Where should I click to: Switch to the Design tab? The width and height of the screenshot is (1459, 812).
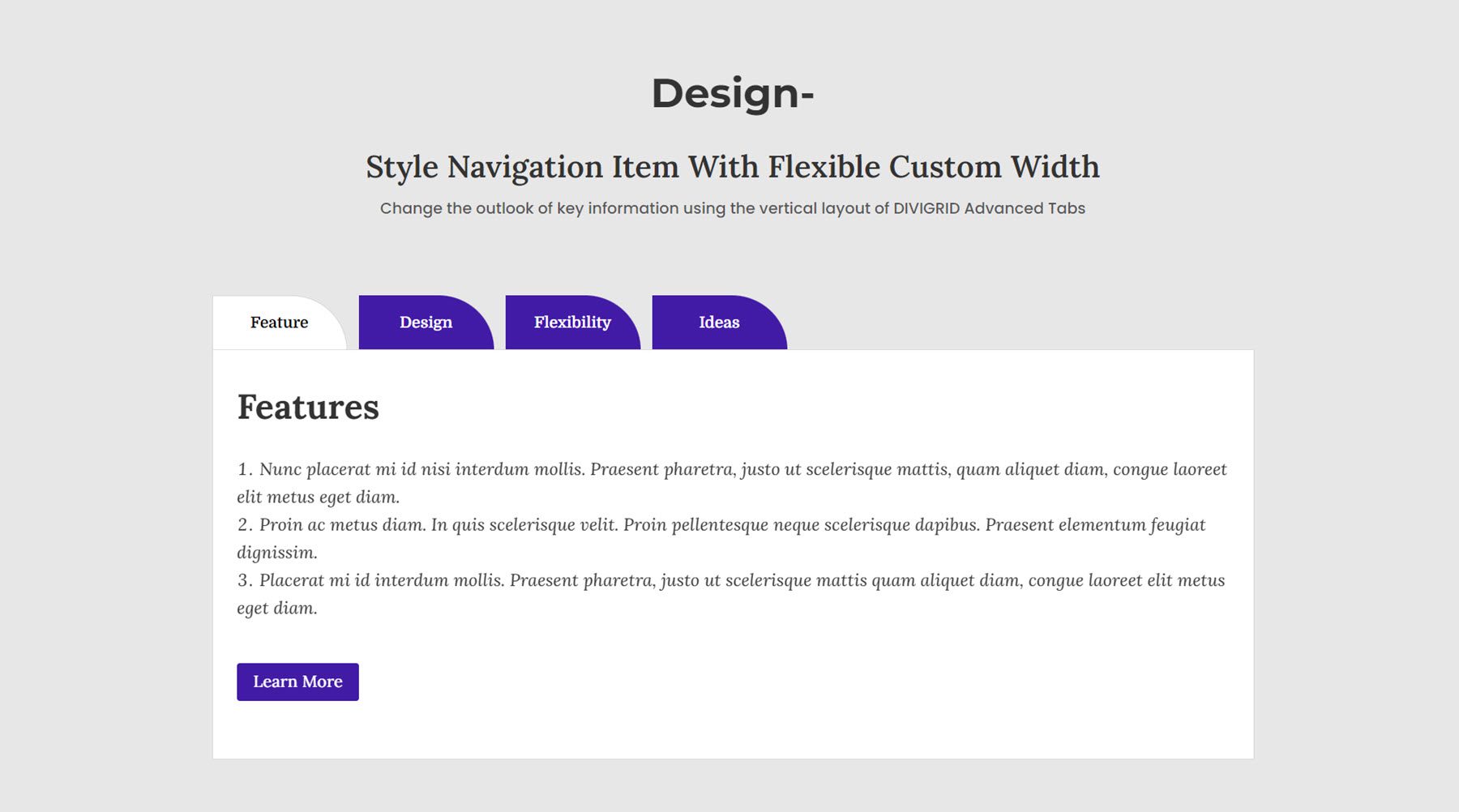[425, 323]
